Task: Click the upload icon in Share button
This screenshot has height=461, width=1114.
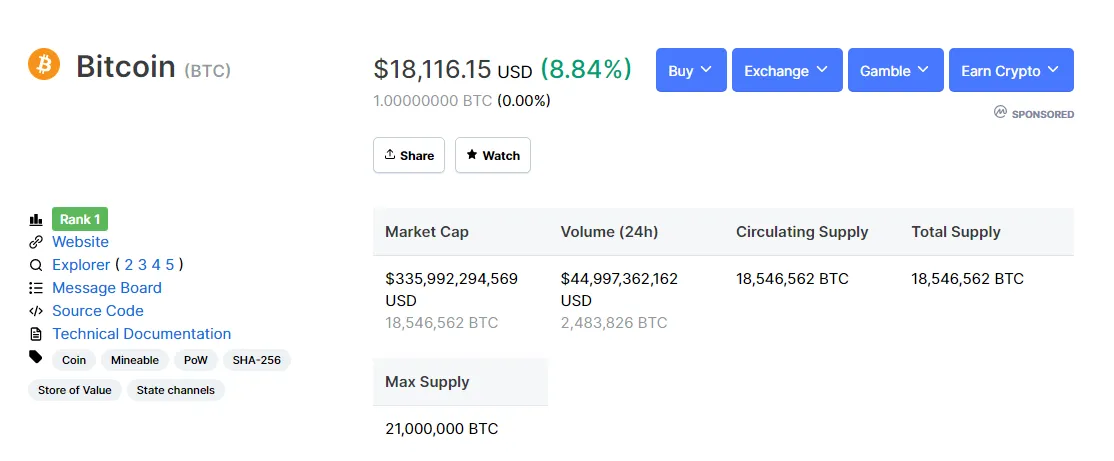Action: coord(389,154)
